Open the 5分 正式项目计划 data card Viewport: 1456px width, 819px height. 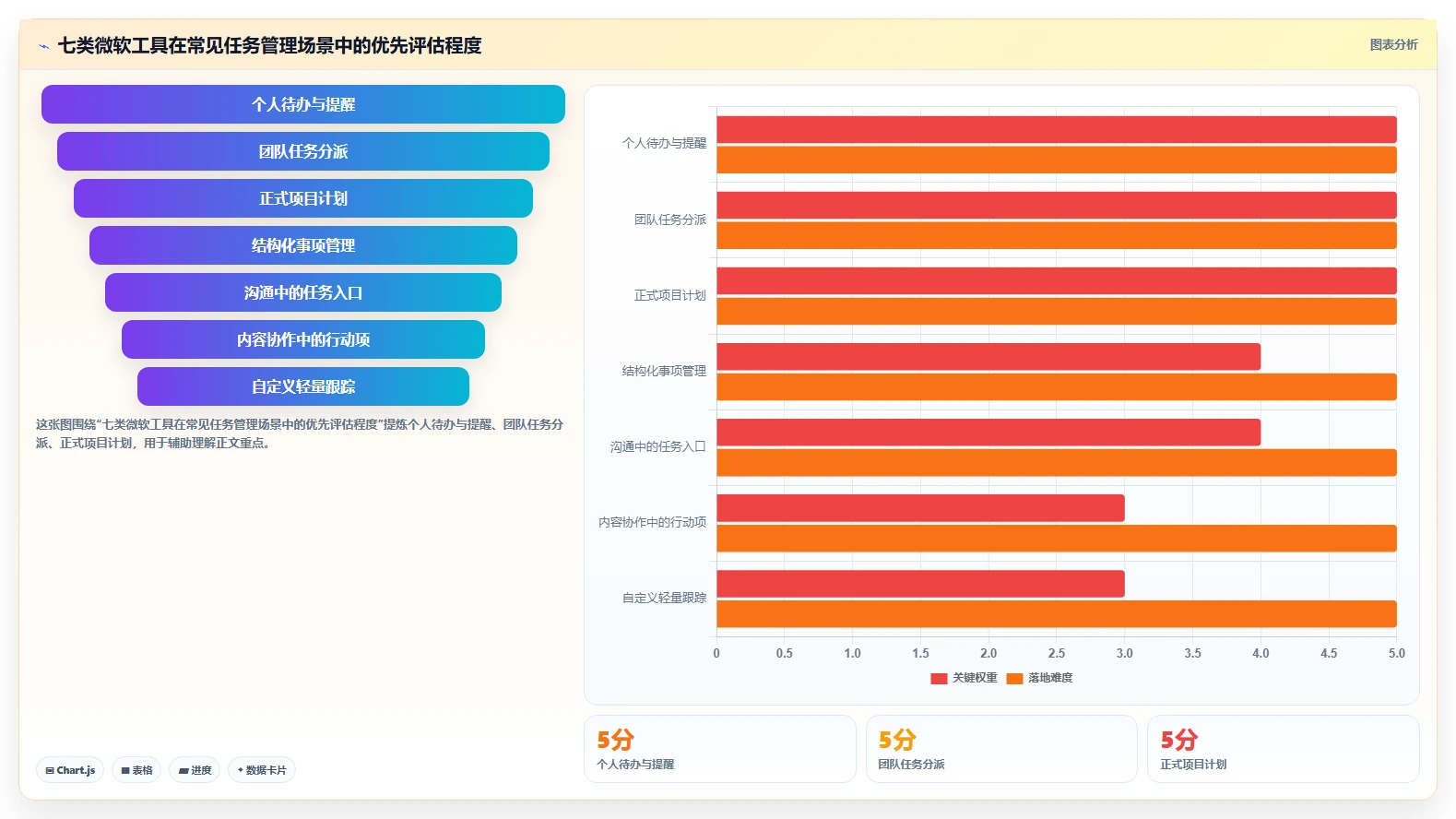[1283, 749]
